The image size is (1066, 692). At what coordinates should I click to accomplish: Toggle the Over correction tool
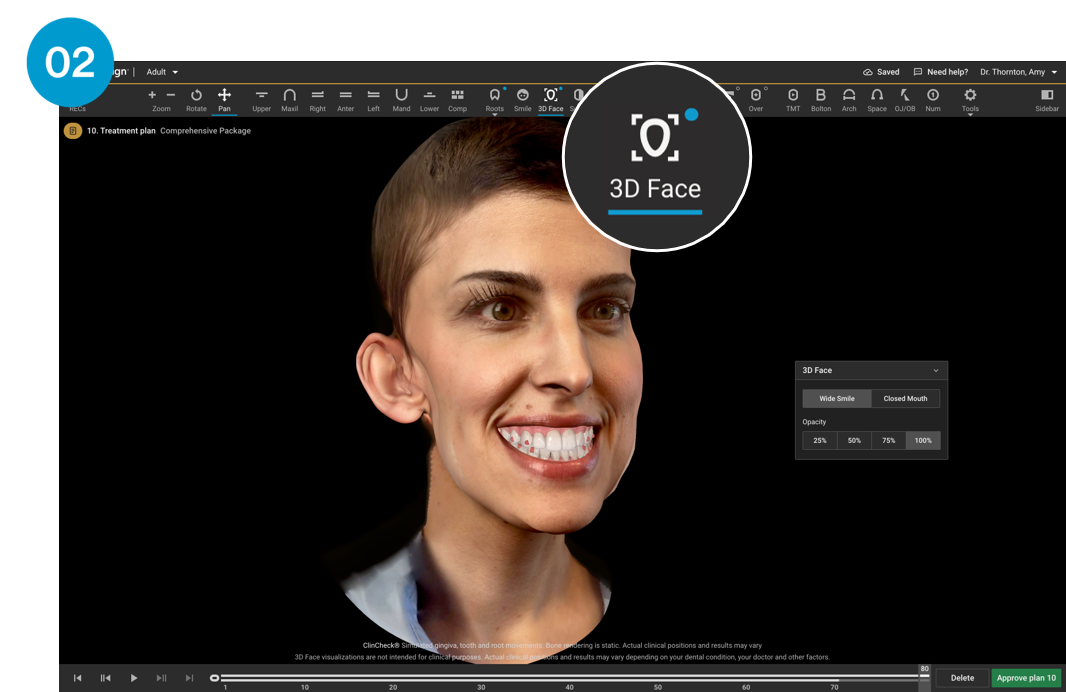click(755, 99)
